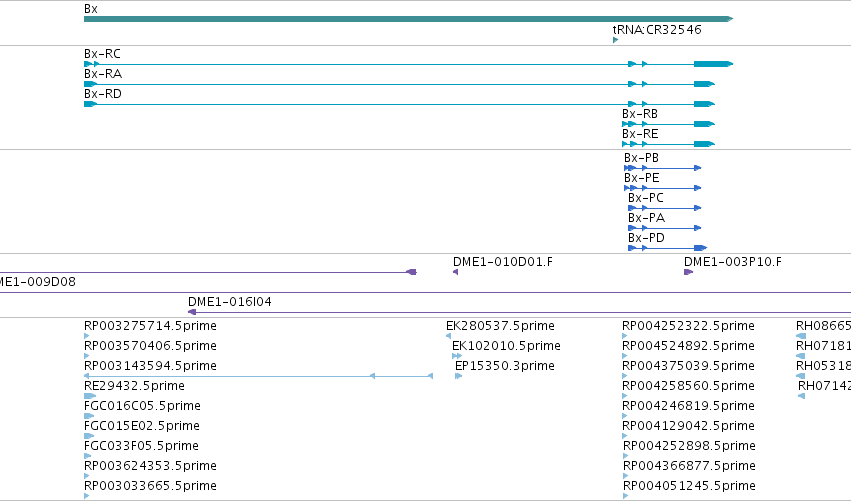Click the tRNA:CR32546 label
The image size is (851, 501).
pos(657,29)
